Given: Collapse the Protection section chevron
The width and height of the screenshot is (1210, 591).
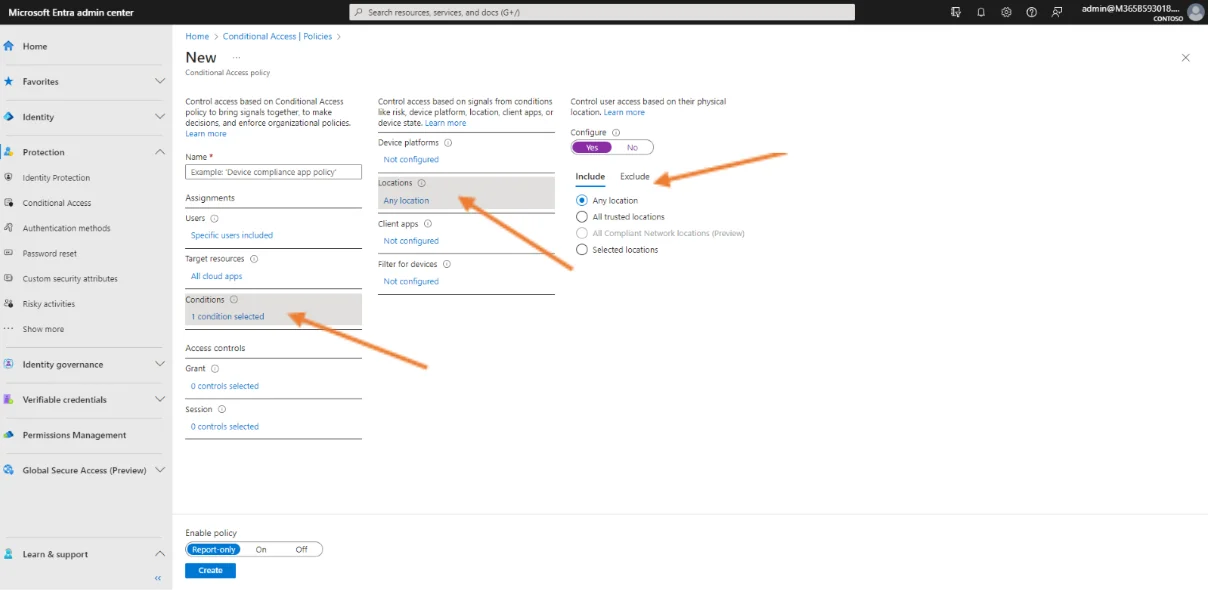Looking at the screenshot, I should coord(159,152).
